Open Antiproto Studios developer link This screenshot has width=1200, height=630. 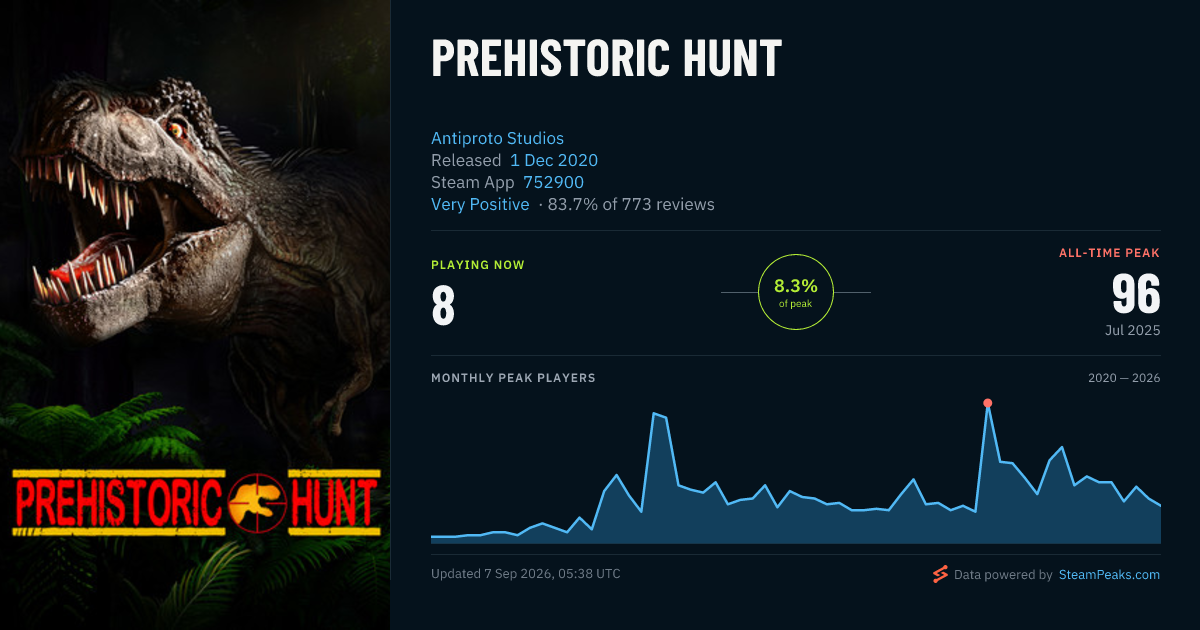click(x=497, y=138)
